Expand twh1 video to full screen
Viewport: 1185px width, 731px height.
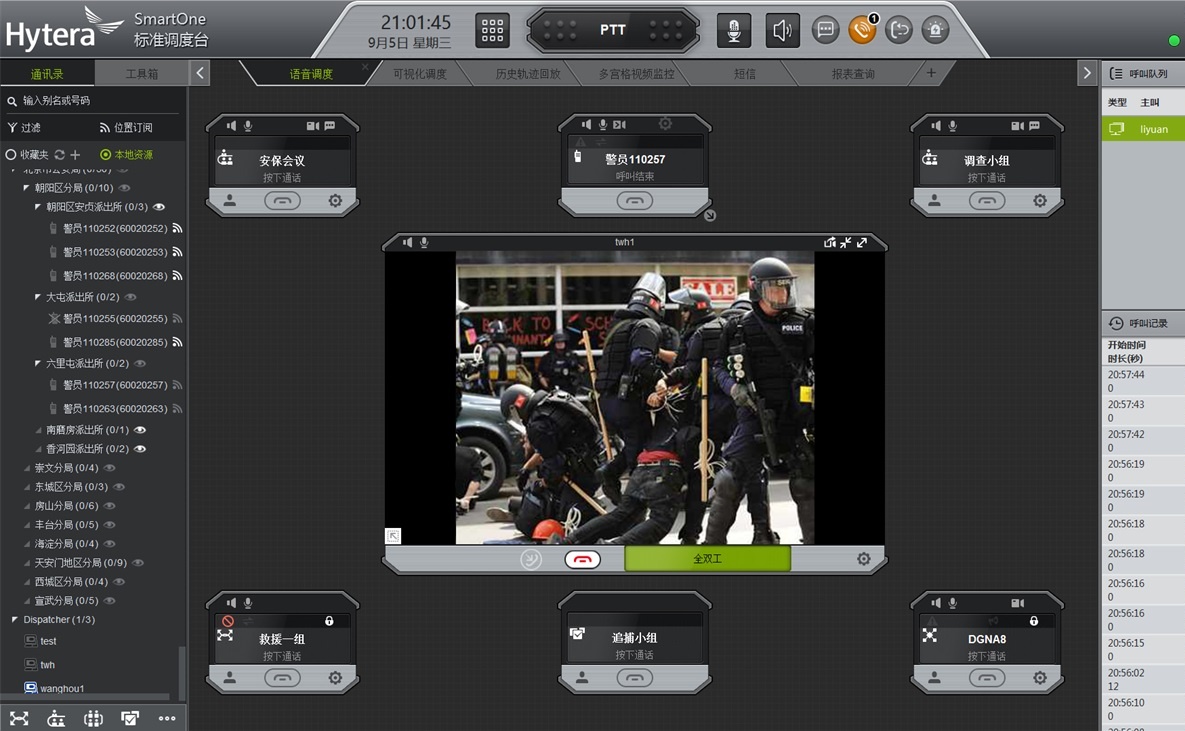862,242
